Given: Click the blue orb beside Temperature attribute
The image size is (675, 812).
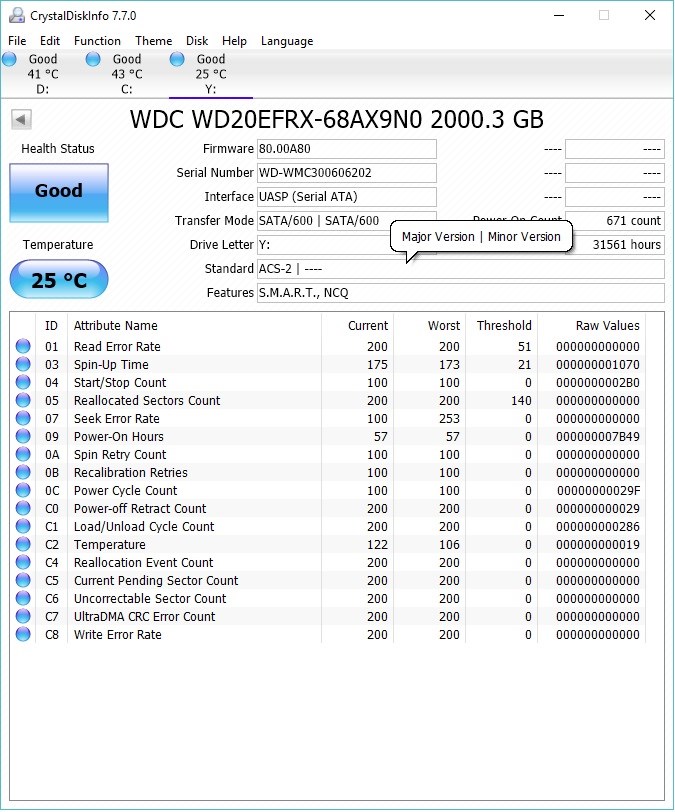Looking at the screenshot, I should 23,544.
